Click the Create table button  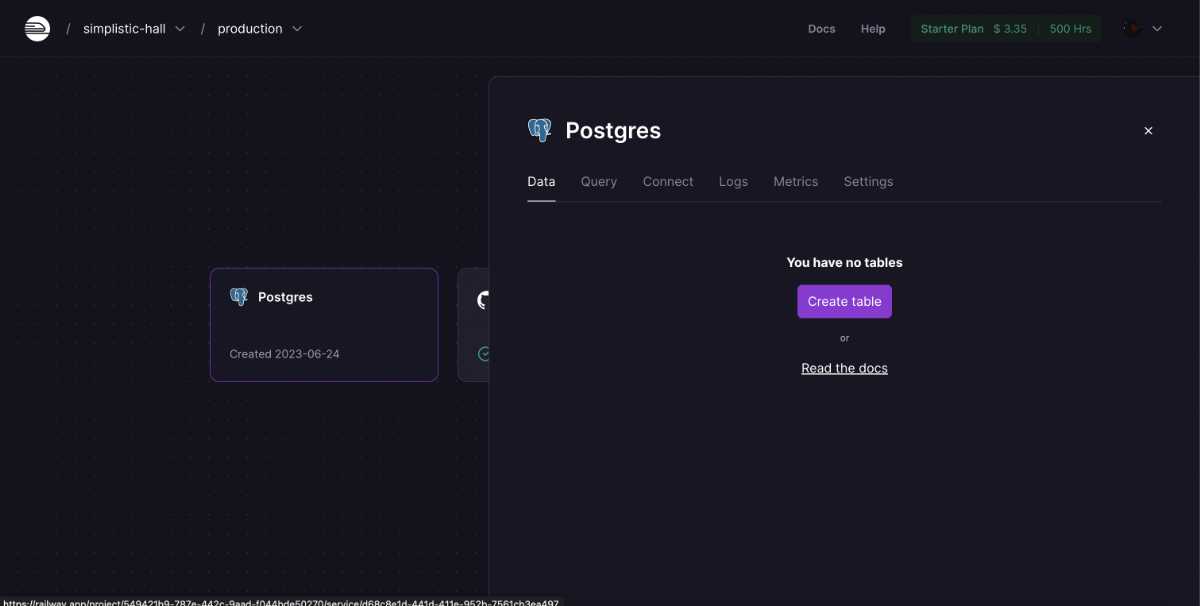pyautogui.click(x=844, y=301)
